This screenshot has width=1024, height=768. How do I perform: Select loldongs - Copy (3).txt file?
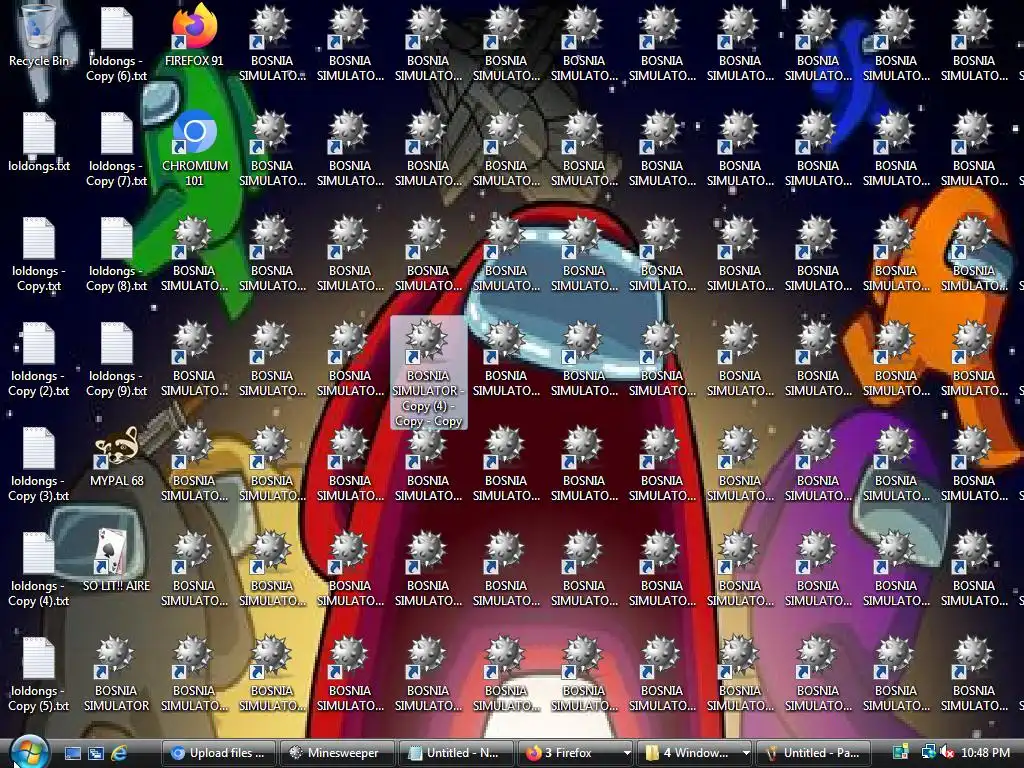[39, 464]
